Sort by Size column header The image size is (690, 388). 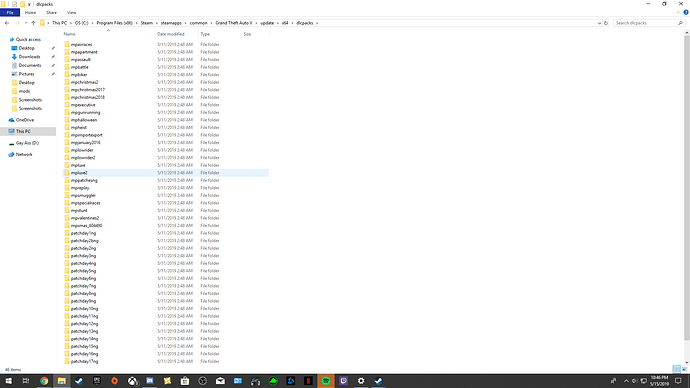(247, 34)
